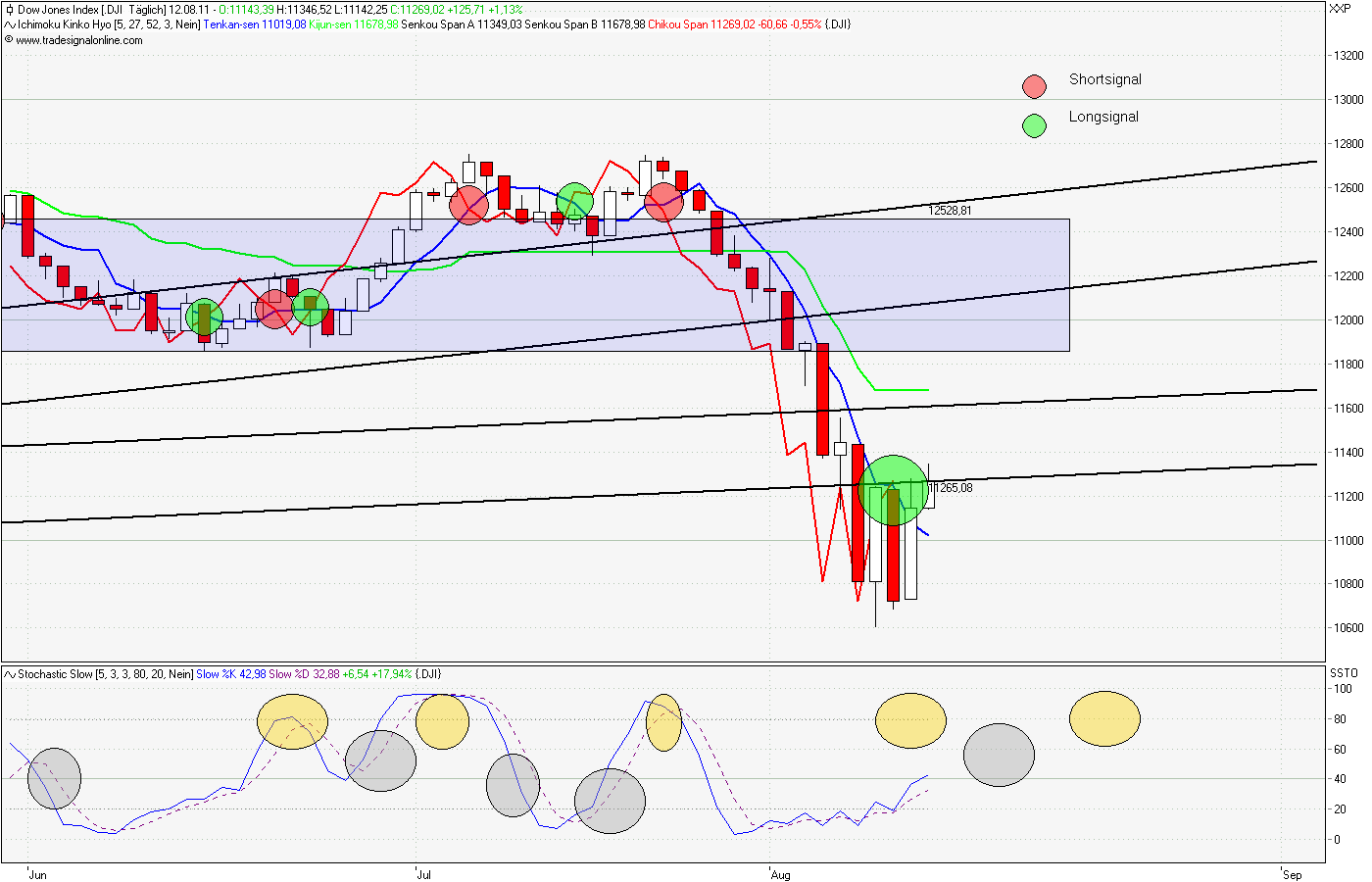This screenshot has height=882, width=1372.
Task: Select the Jul label on the time axis
Action: pyautogui.click(x=423, y=873)
